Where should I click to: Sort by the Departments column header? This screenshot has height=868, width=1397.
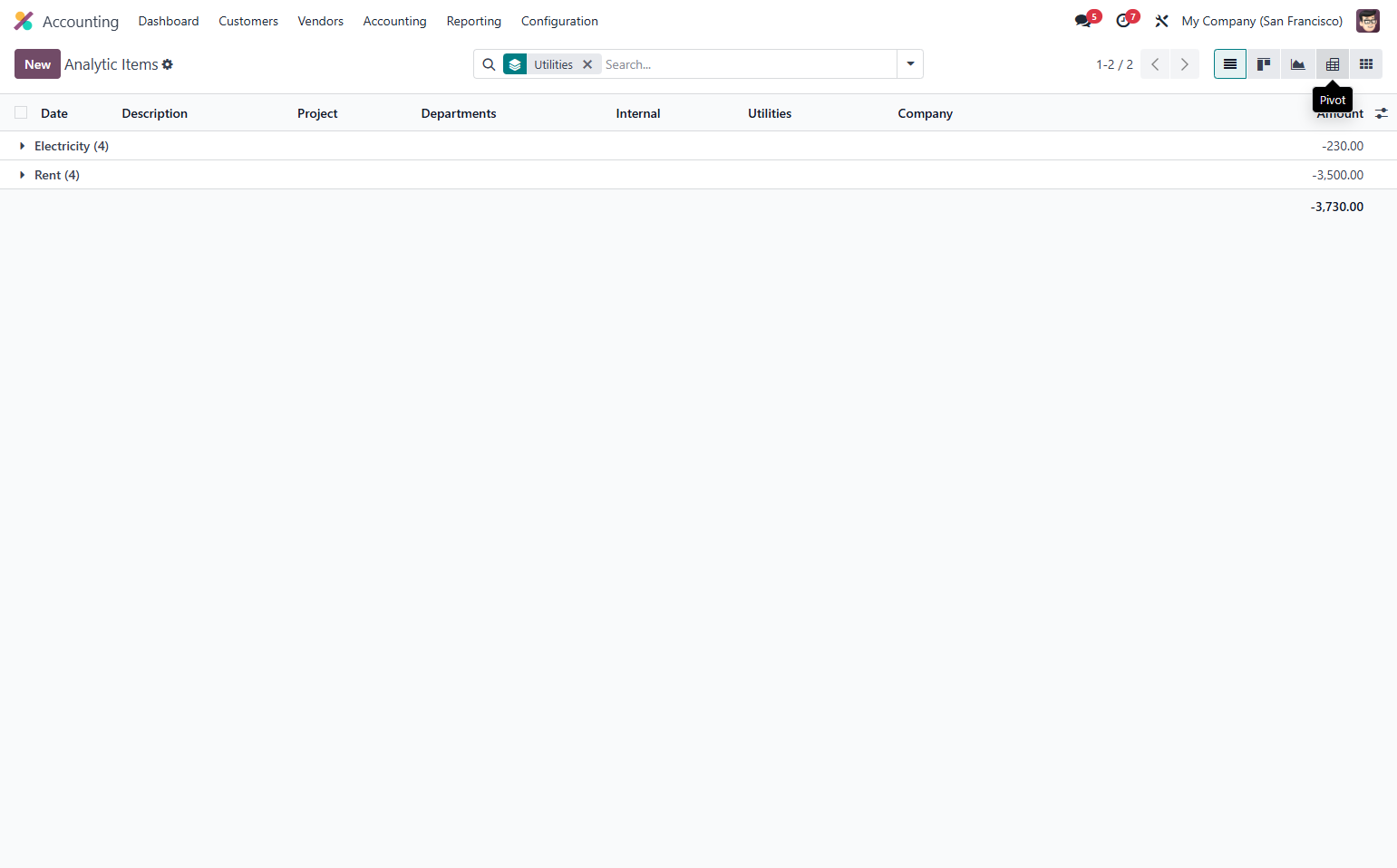pos(459,113)
